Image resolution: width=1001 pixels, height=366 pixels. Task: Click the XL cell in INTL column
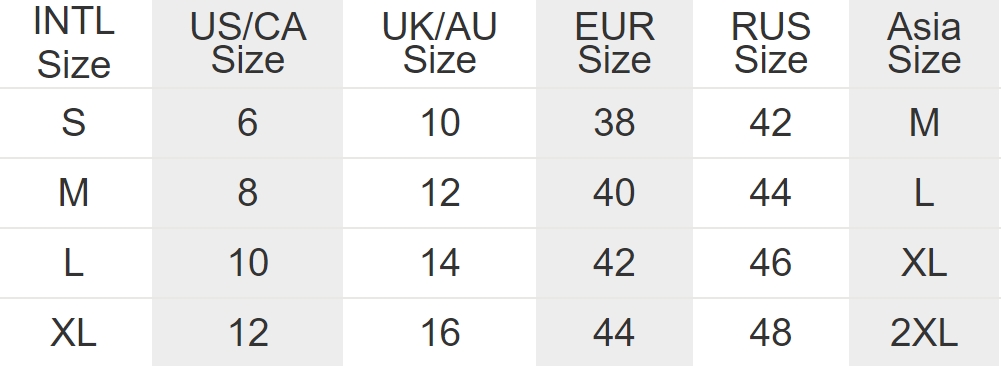[74, 333]
